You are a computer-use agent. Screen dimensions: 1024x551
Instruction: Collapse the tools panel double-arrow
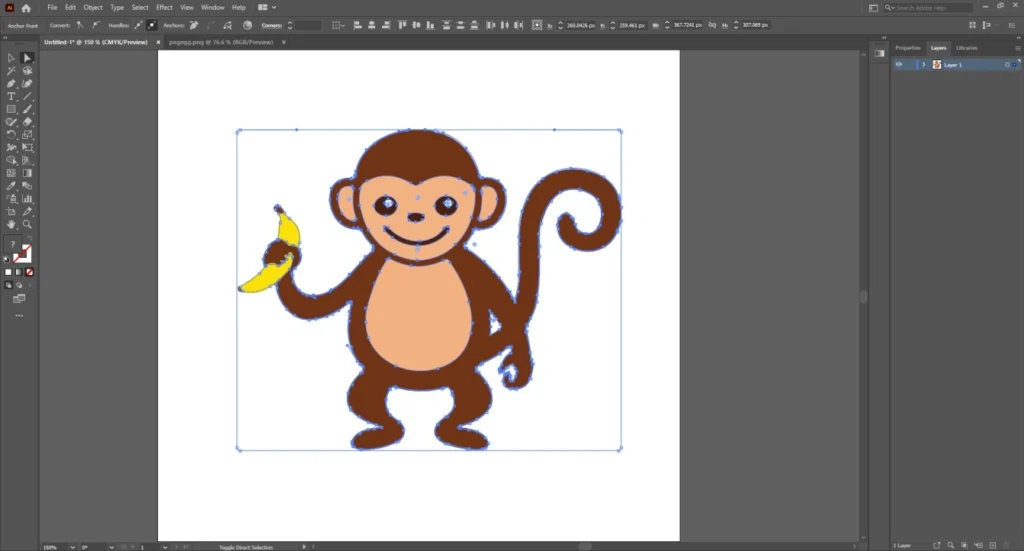point(5,37)
